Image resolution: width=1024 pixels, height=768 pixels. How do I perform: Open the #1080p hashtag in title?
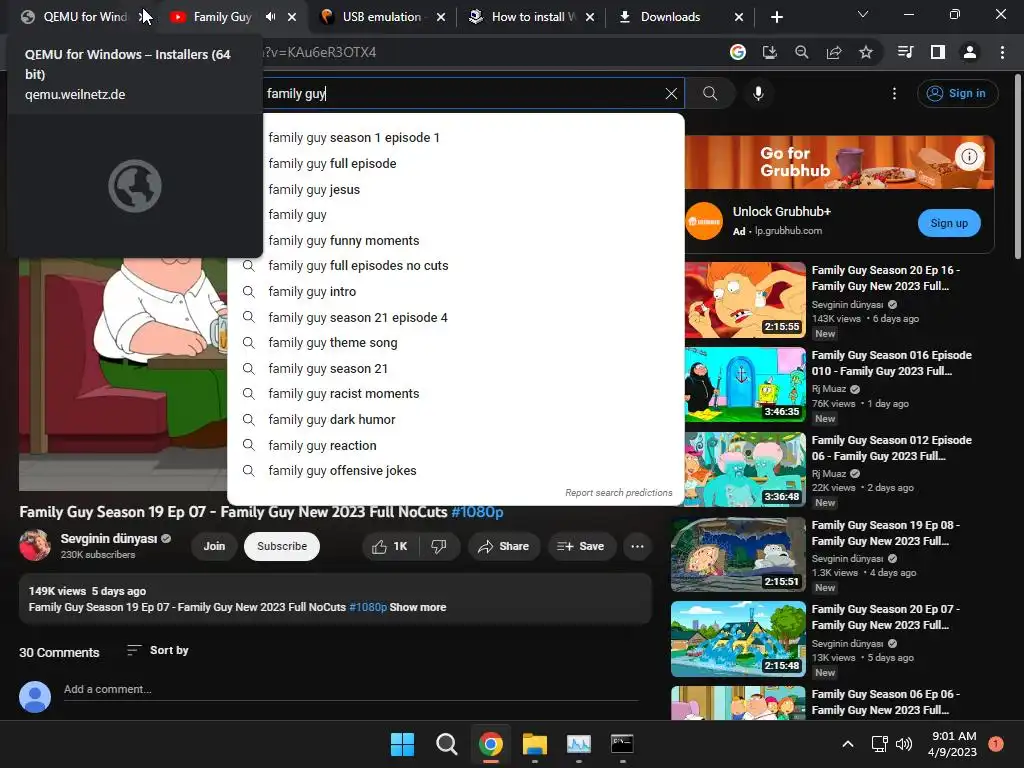477,512
